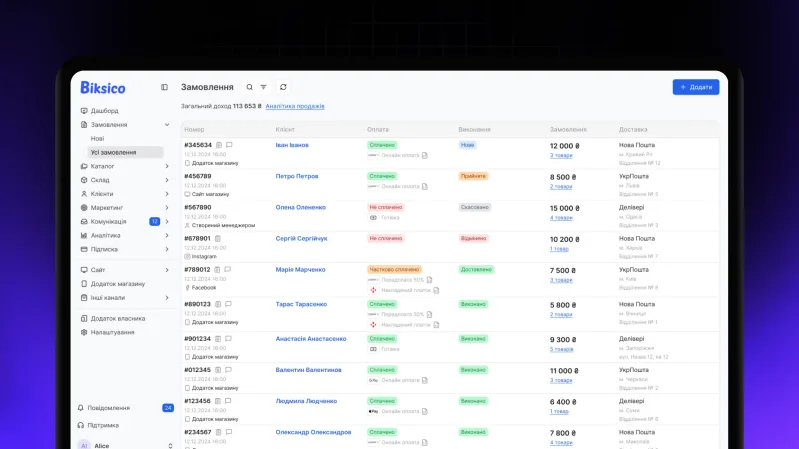
Task: Click the Сайт monitor icon
Action: pos(84,270)
